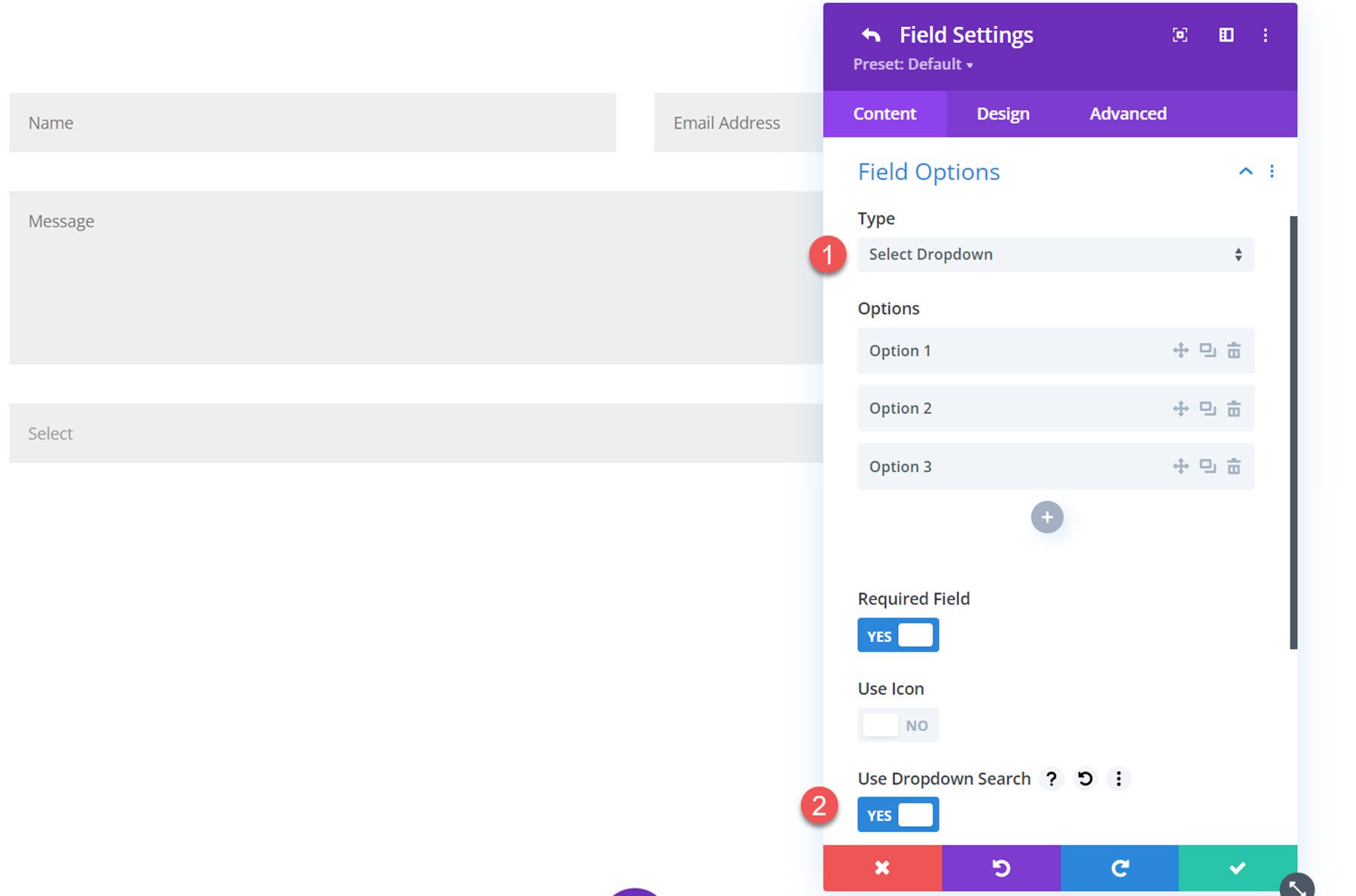Duplicate Option 1 using the copy icon

coord(1208,350)
